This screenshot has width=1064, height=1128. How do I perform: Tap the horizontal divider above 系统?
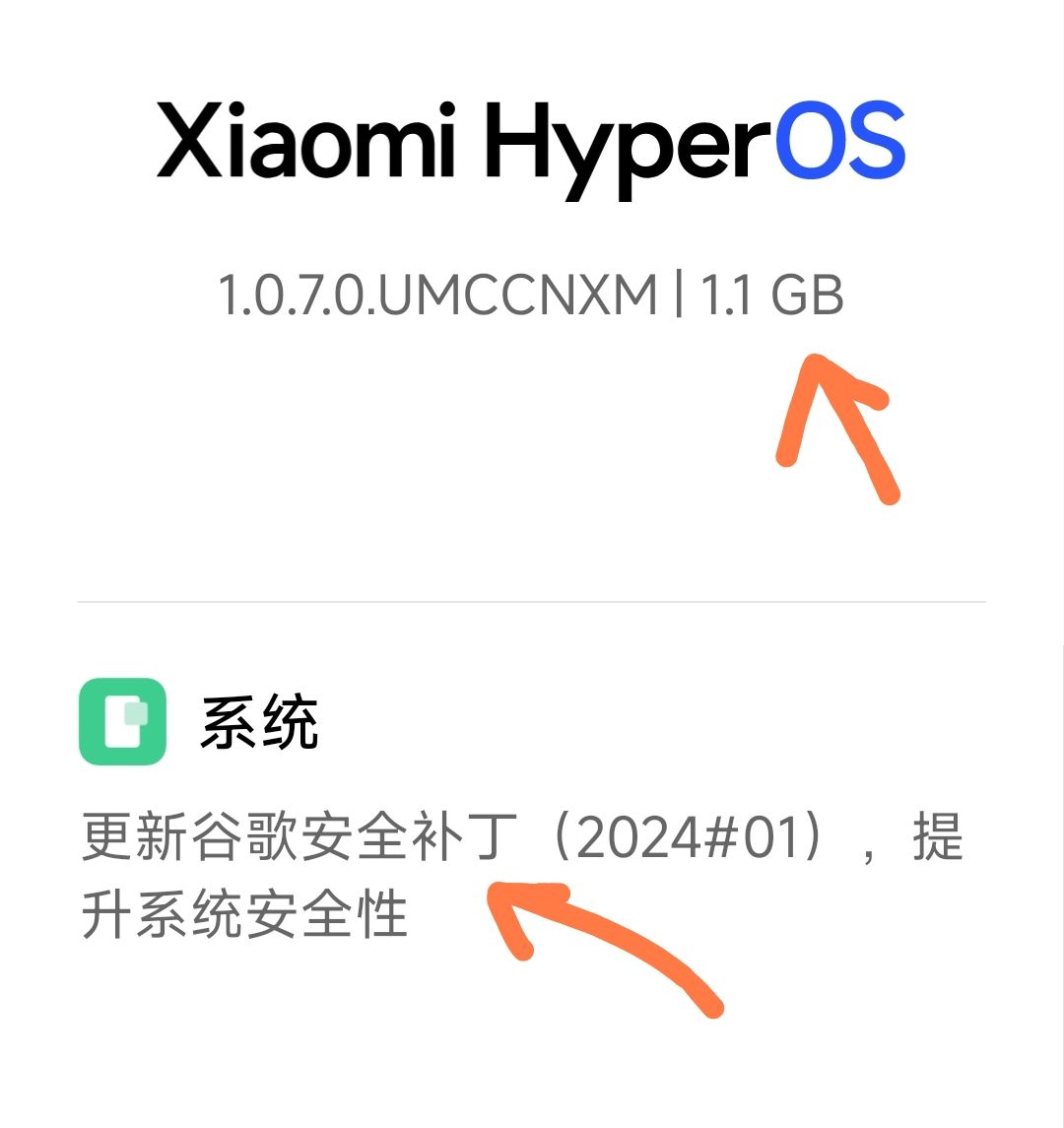pyautogui.click(x=532, y=601)
